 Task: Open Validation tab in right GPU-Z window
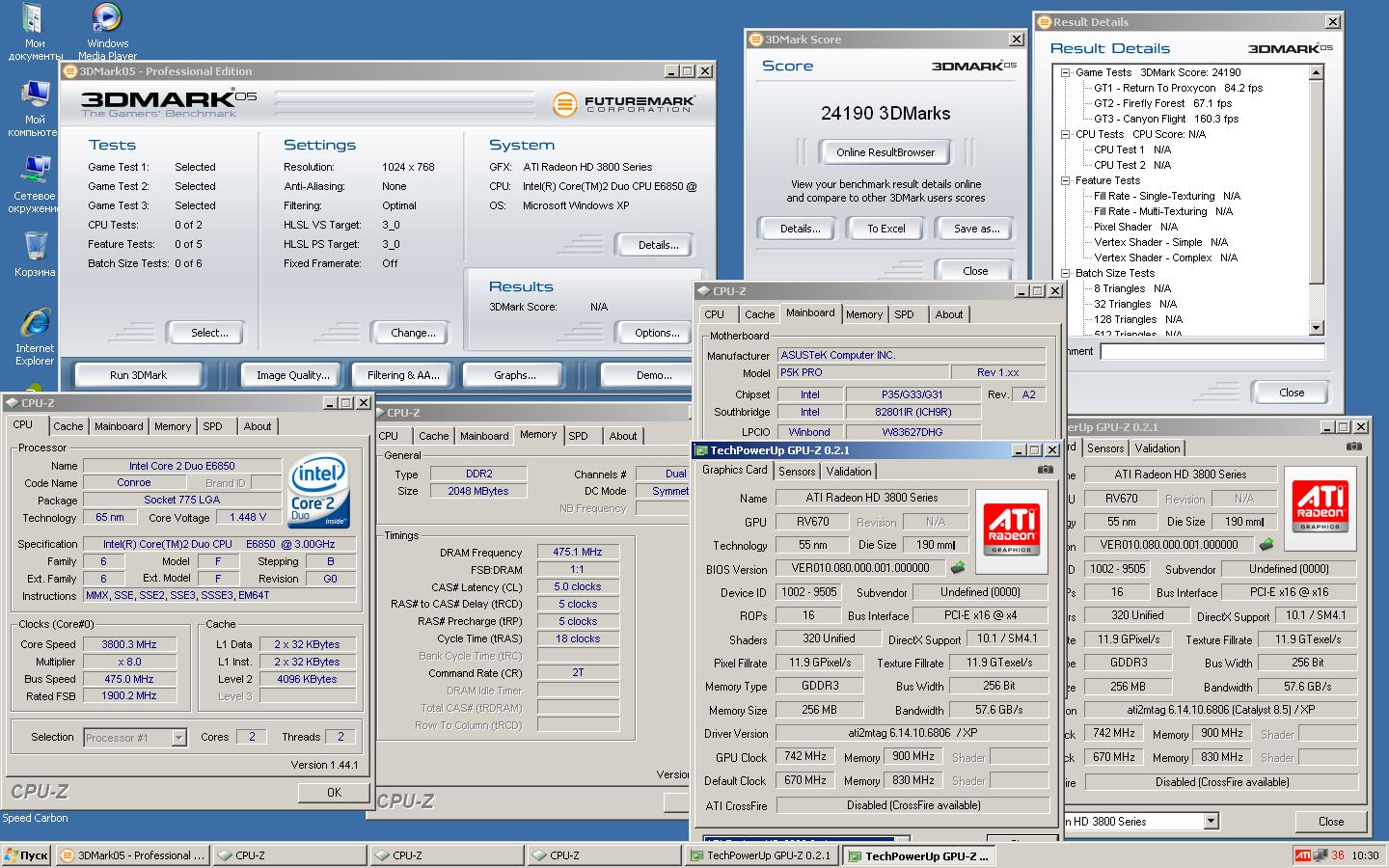(x=1157, y=448)
